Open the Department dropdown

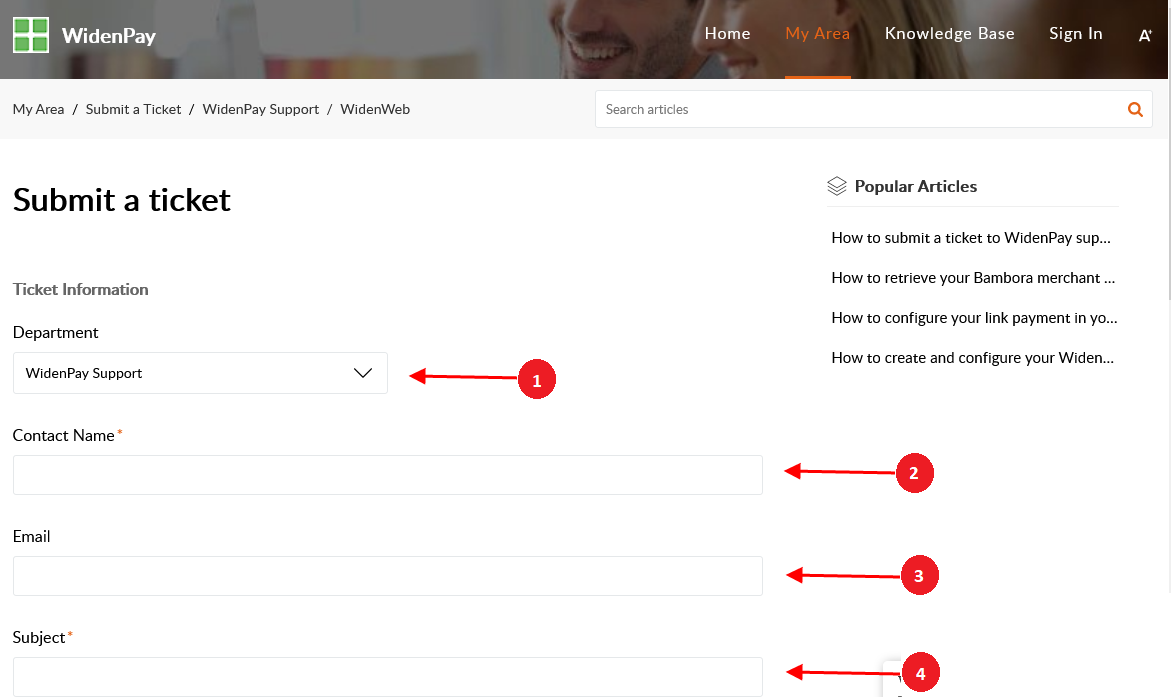pos(200,373)
